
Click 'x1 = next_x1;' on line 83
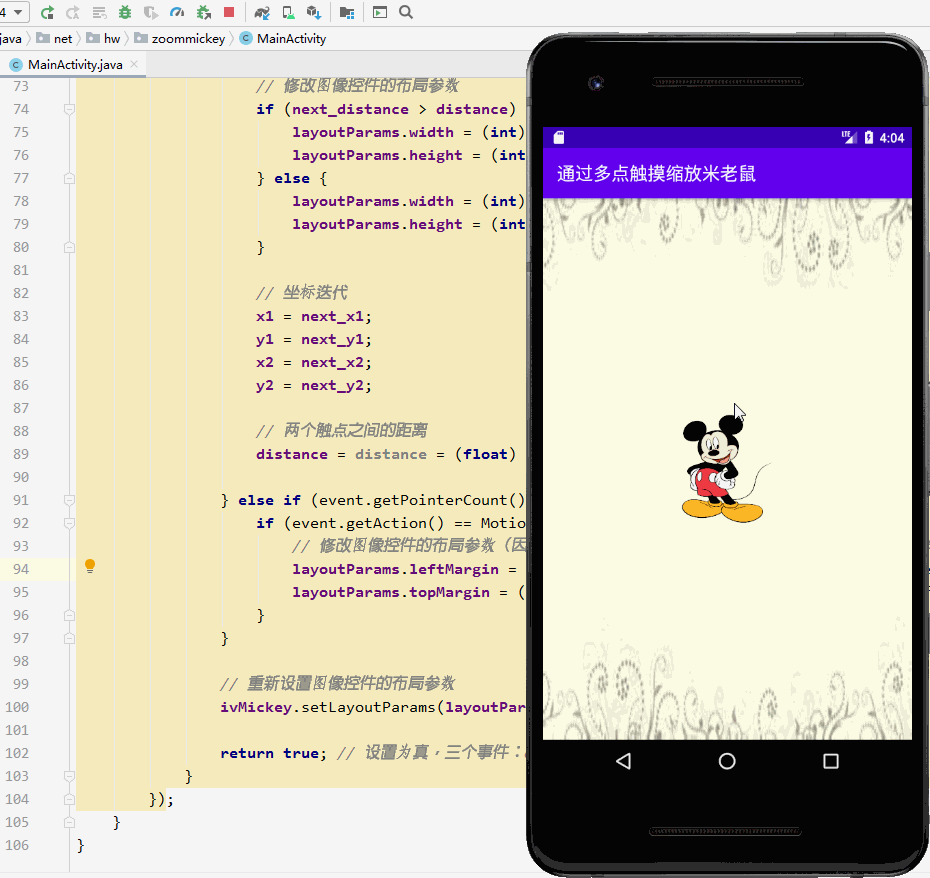[314, 317]
